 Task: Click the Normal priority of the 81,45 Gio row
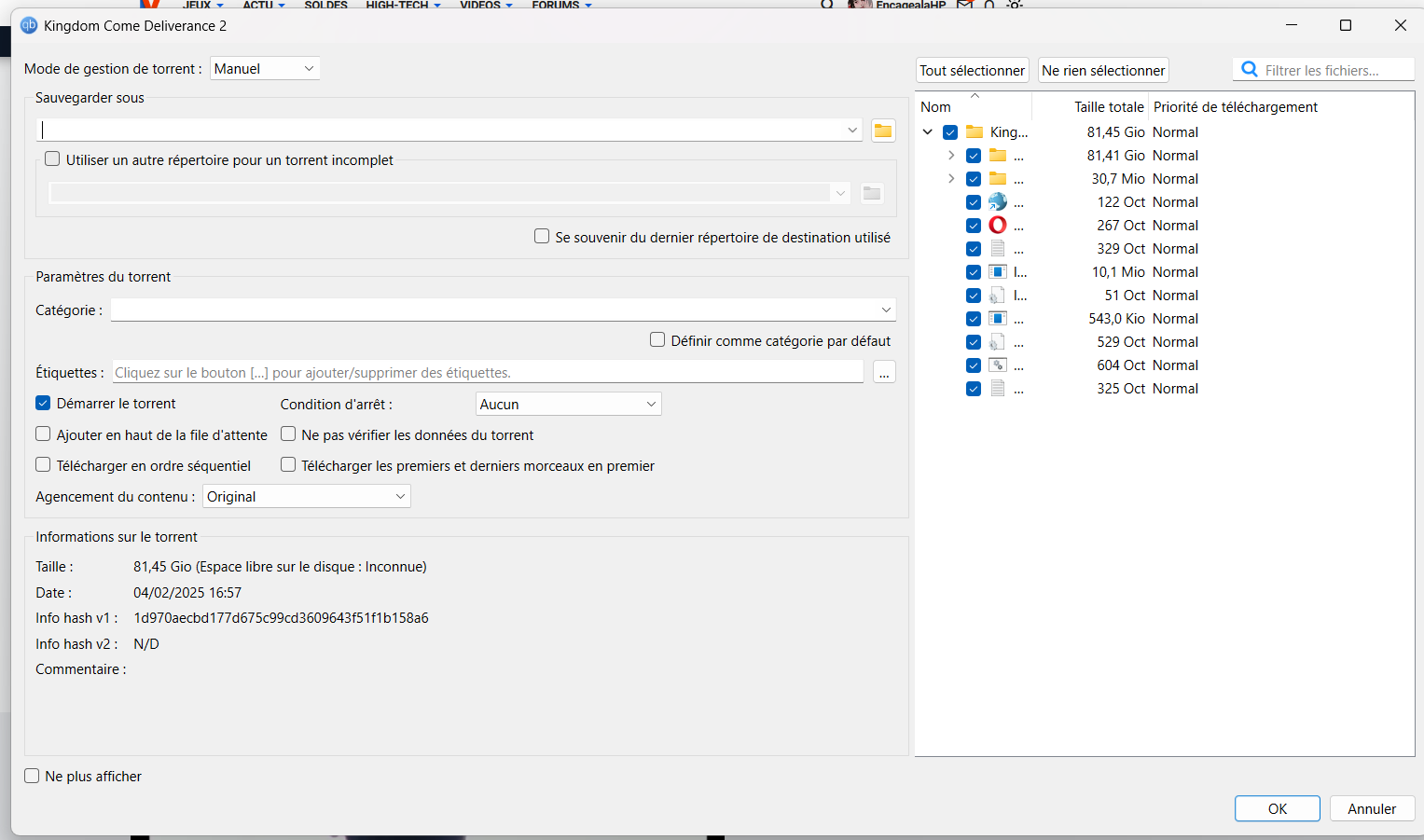[x=1175, y=132]
